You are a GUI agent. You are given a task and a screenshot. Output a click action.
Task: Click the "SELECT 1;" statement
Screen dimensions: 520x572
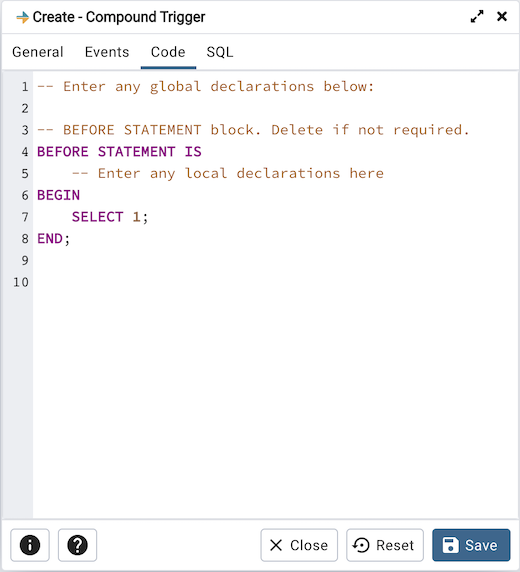point(110,217)
